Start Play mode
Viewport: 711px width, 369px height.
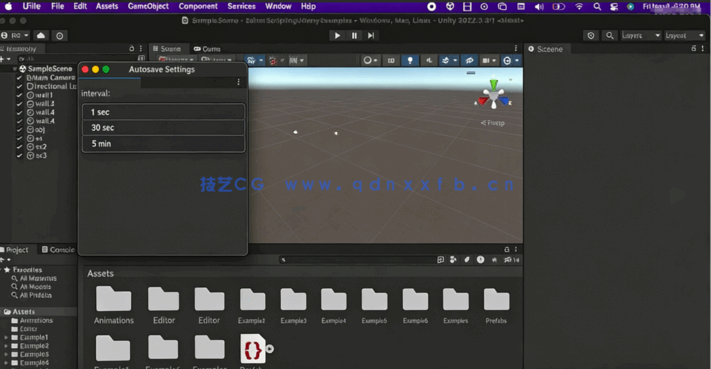tap(337, 35)
